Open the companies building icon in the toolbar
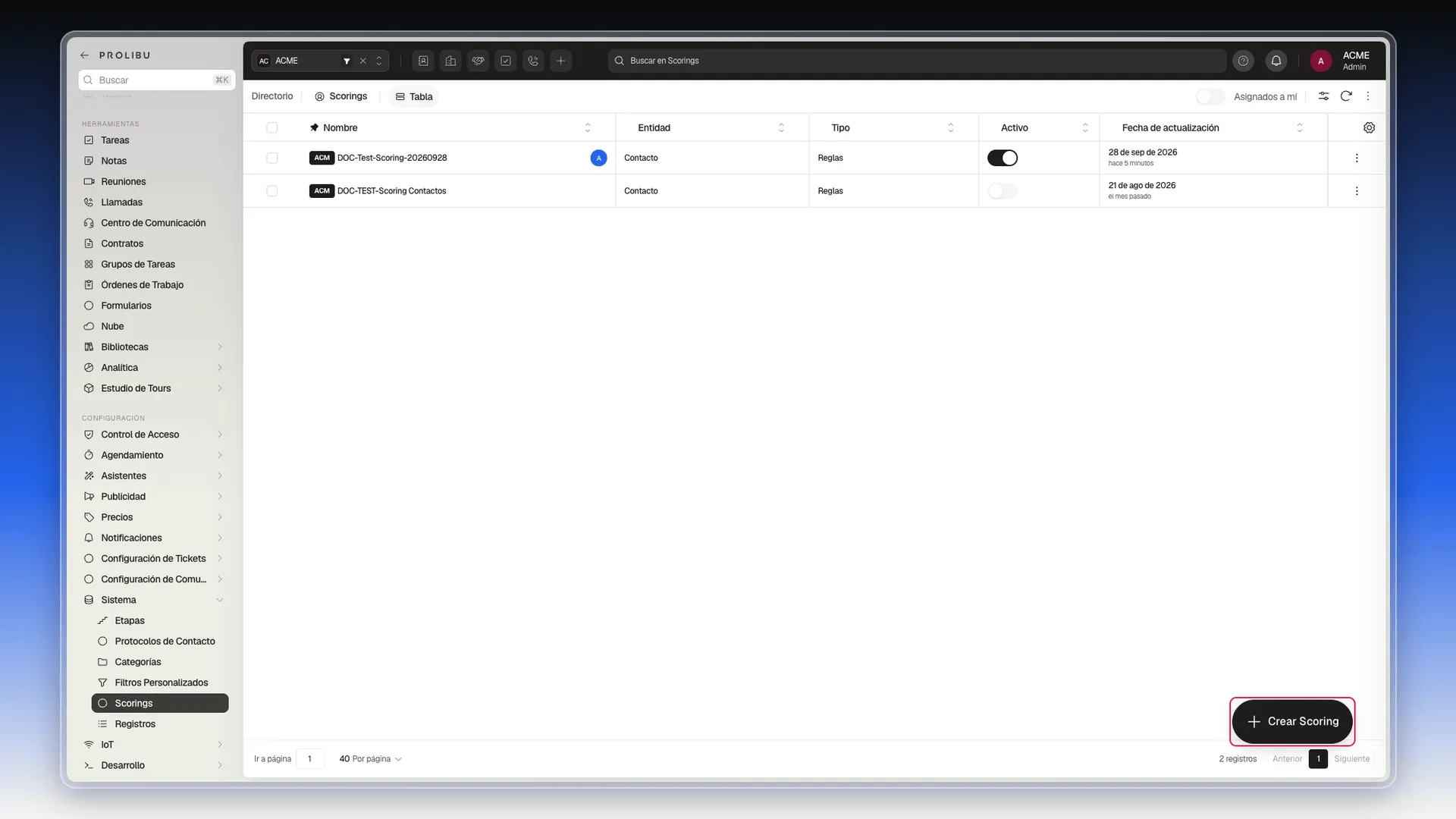Viewport: 1456px width, 819px height. [451, 61]
